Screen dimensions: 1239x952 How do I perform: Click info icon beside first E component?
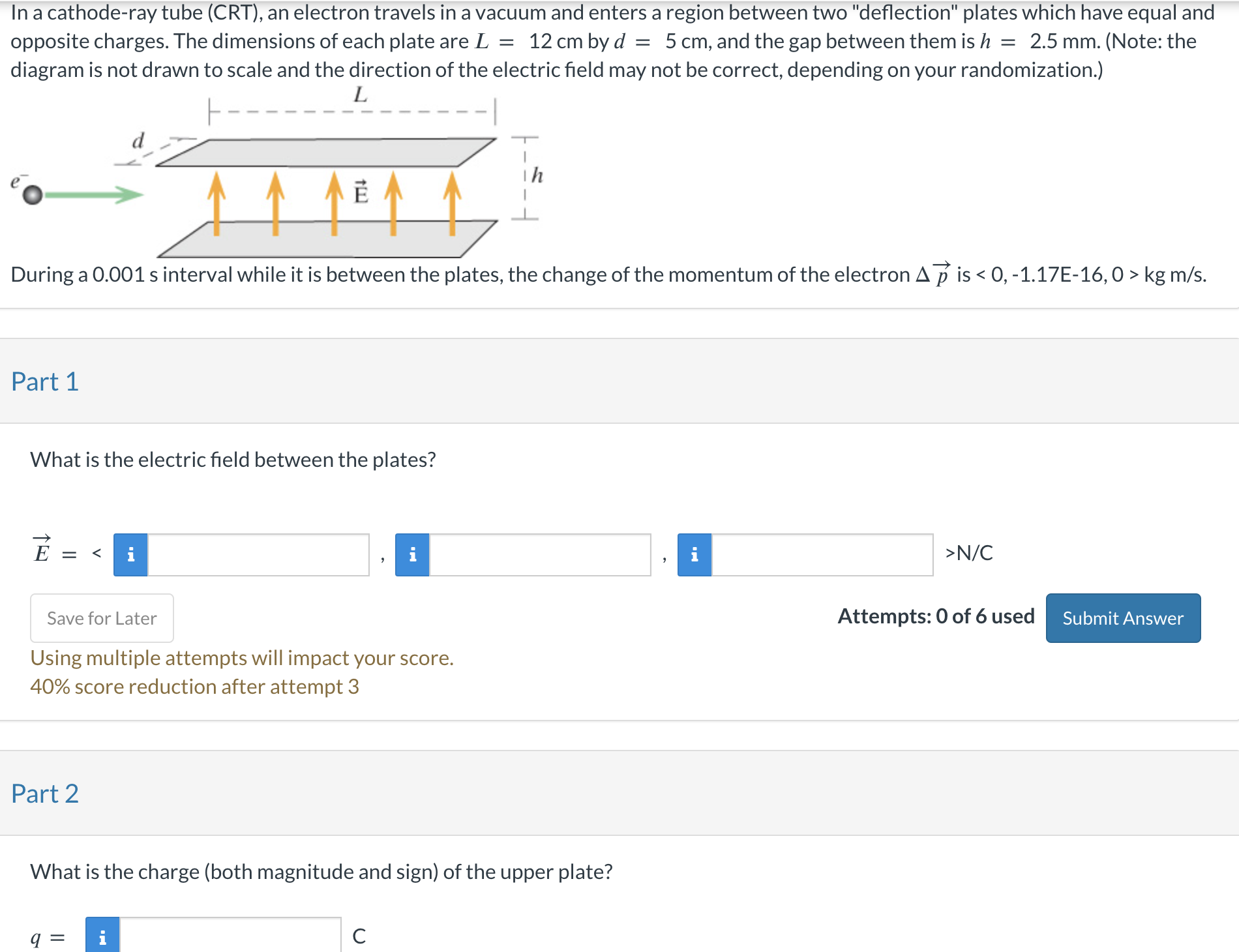130,555
